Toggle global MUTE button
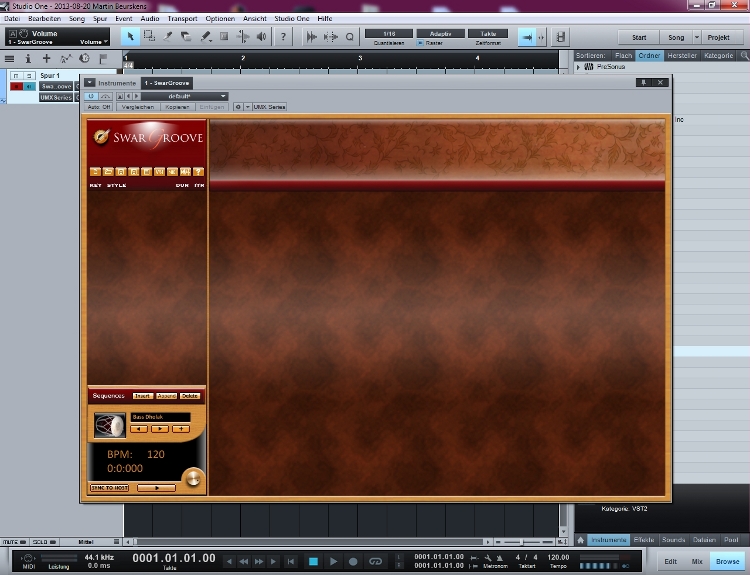This screenshot has width=750, height=575. coord(14,542)
